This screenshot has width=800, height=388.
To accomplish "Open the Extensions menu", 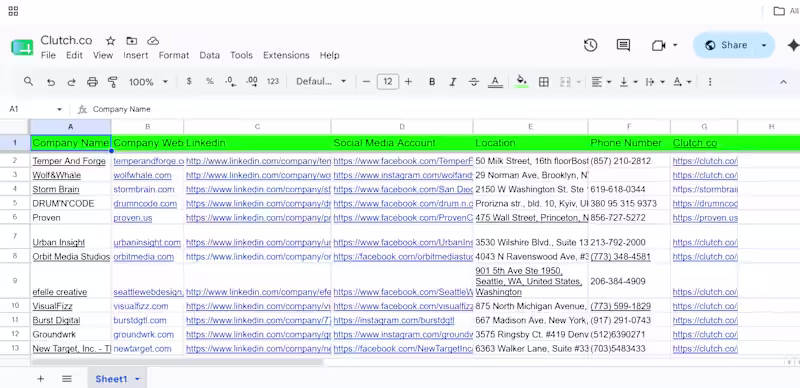I will pyautogui.click(x=286, y=55).
